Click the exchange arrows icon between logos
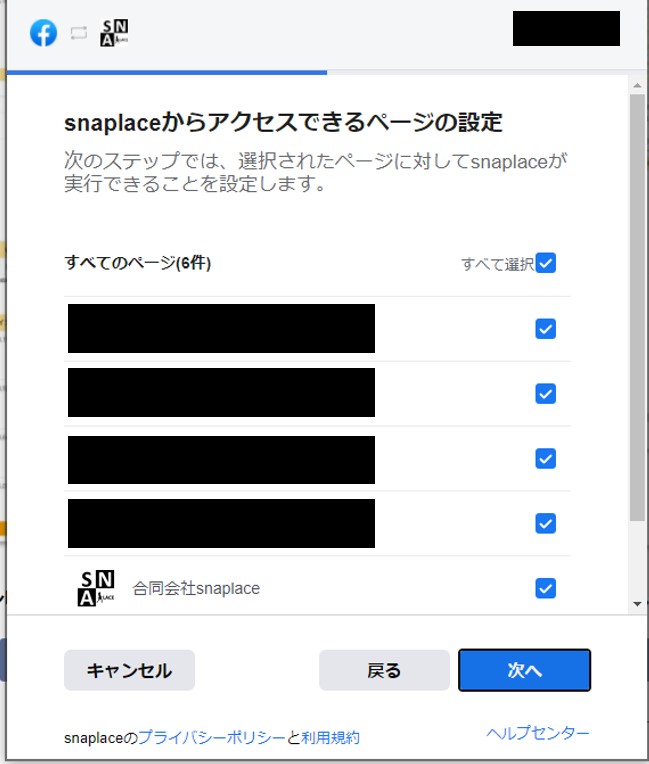The width and height of the screenshot is (649, 764). (x=78, y=33)
